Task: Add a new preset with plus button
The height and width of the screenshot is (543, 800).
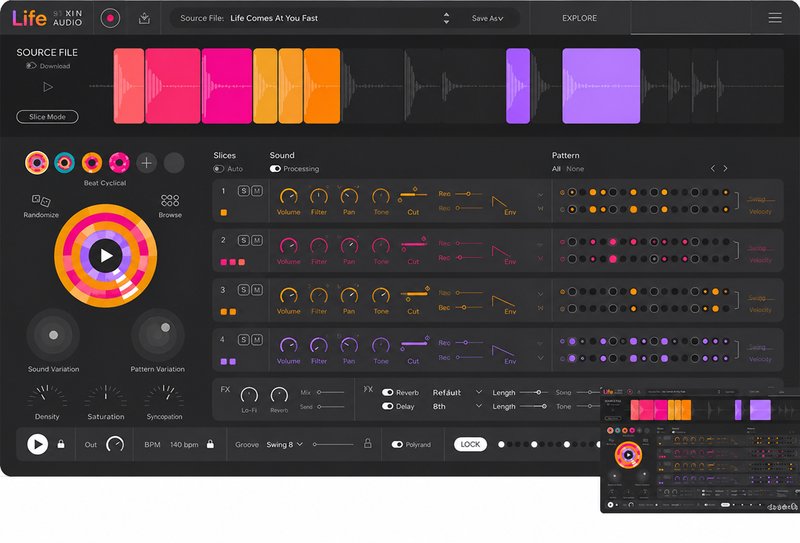Action: point(146,163)
